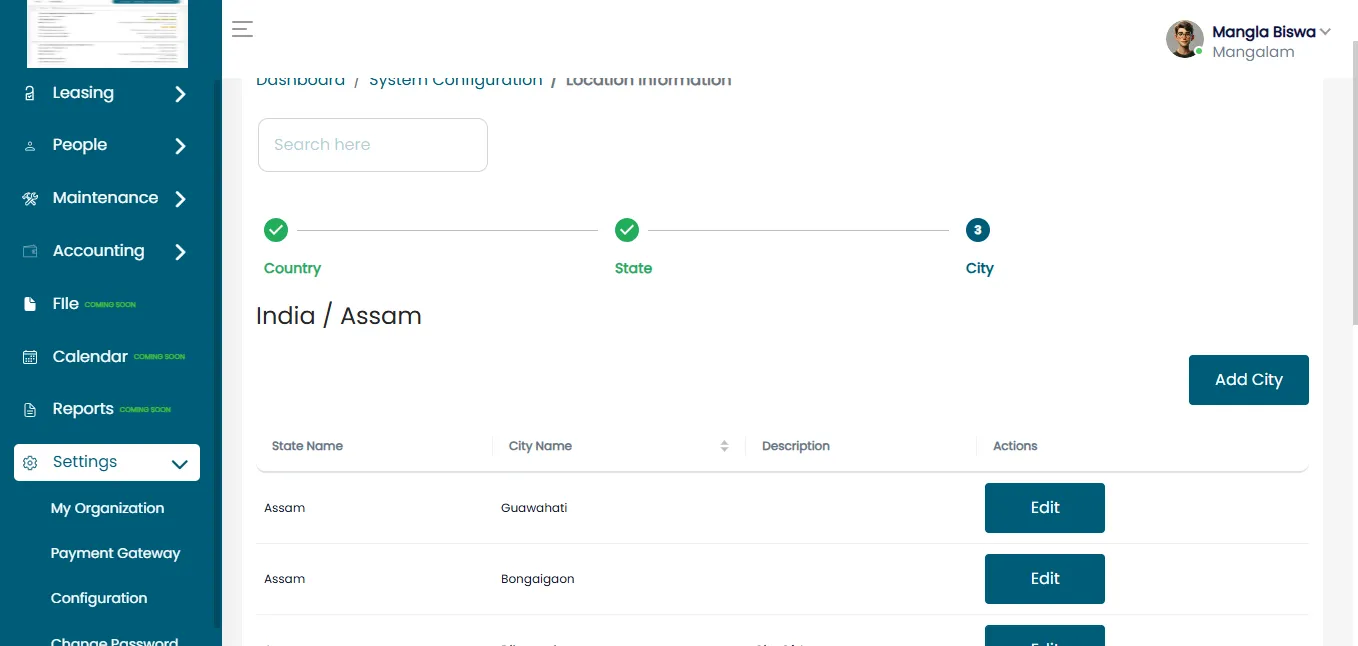Click the State step checkmark icon
Screen dimensions: 1358x646
point(627,230)
